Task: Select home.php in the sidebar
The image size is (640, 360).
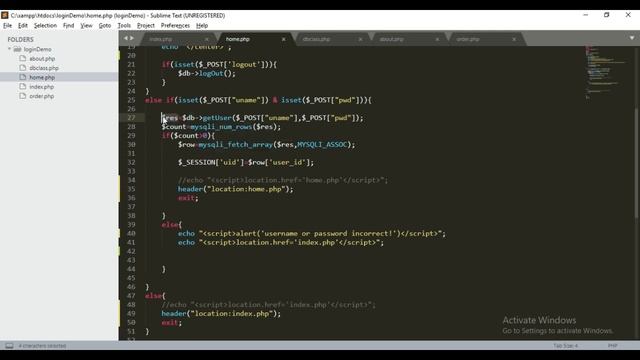Action: tap(42, 77)
